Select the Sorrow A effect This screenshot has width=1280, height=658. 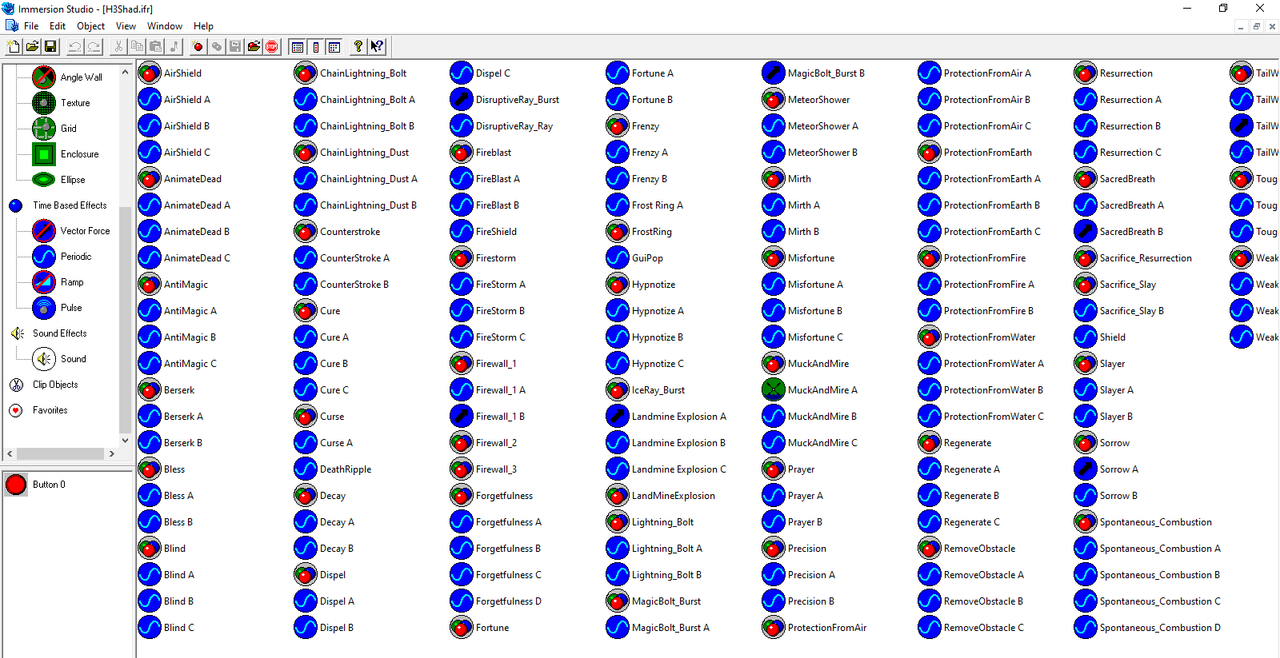coord(1107,469)
